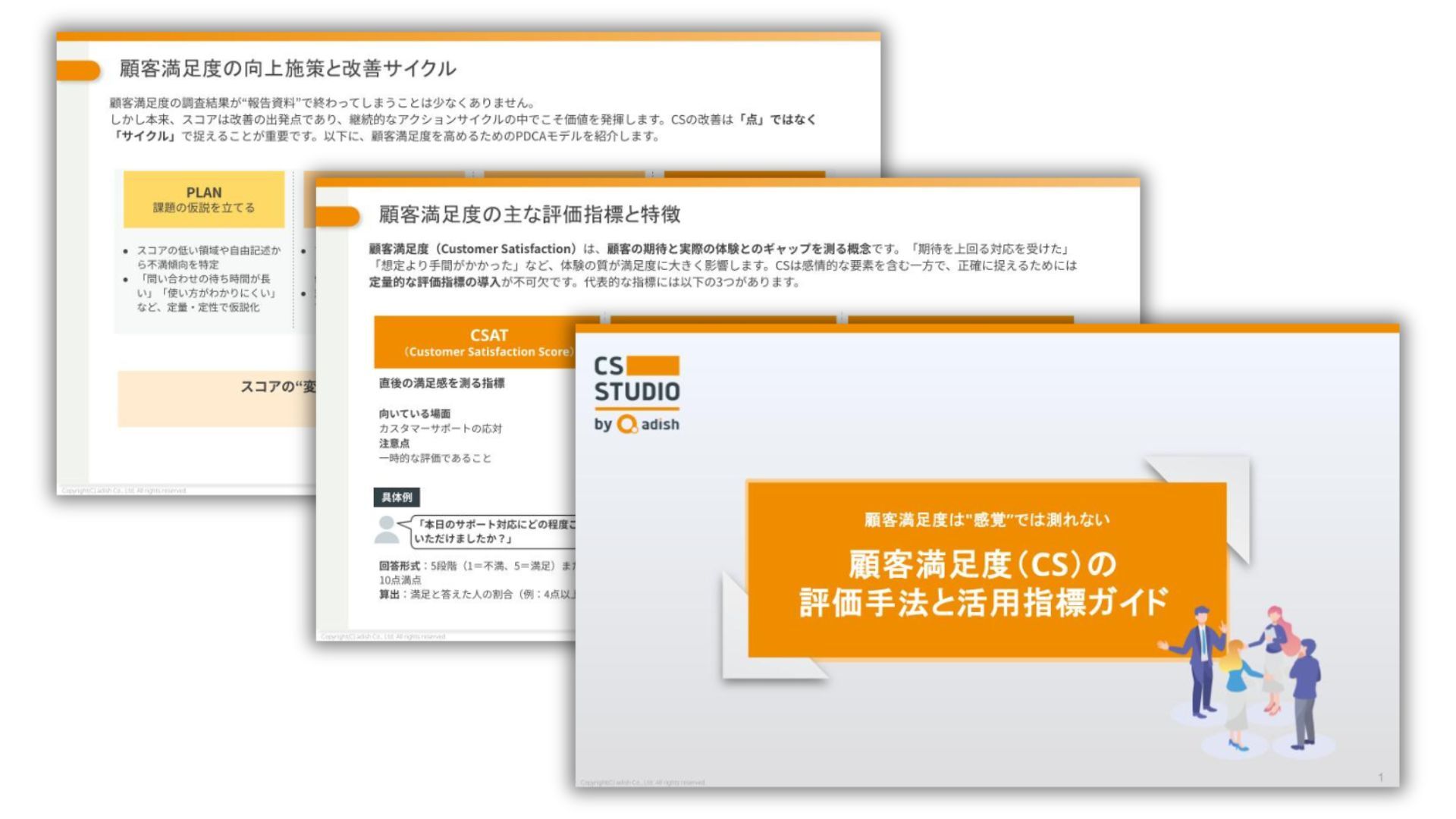Click the paragraph beginning 顧客満足度（Customer Satisfaction）は

tap(723, 265)
